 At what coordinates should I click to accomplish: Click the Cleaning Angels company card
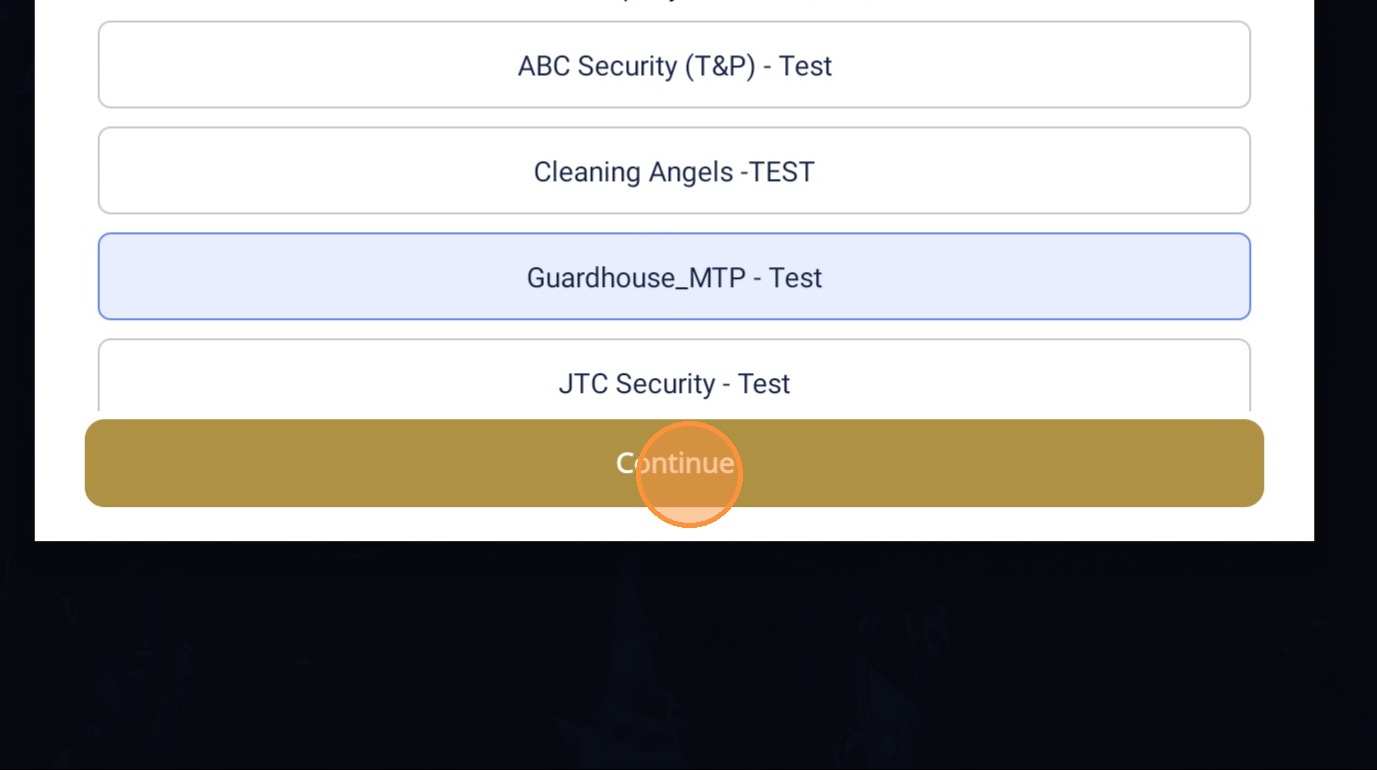(674, 172)
